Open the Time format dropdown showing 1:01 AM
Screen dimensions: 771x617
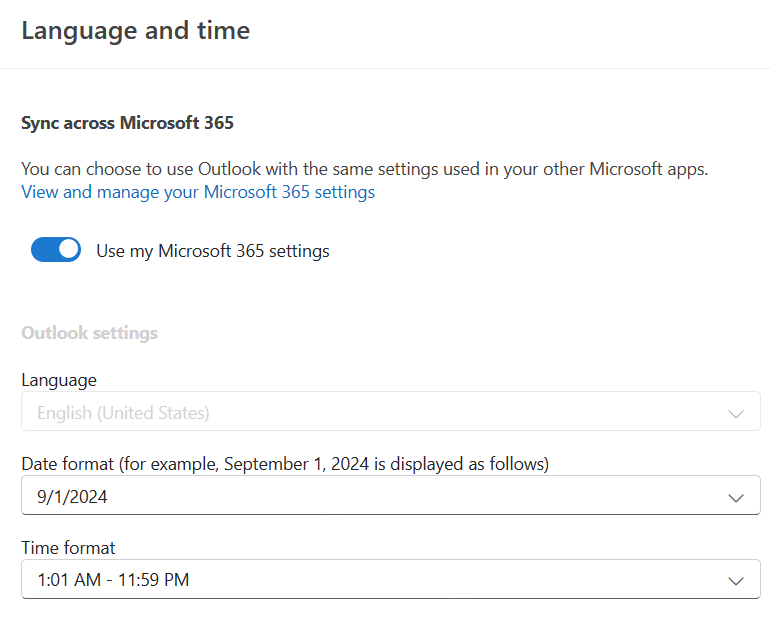click(x=390, y=579)
